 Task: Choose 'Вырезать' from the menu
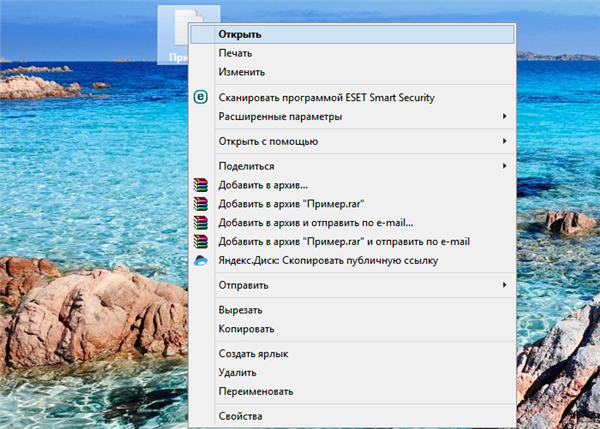352,310
